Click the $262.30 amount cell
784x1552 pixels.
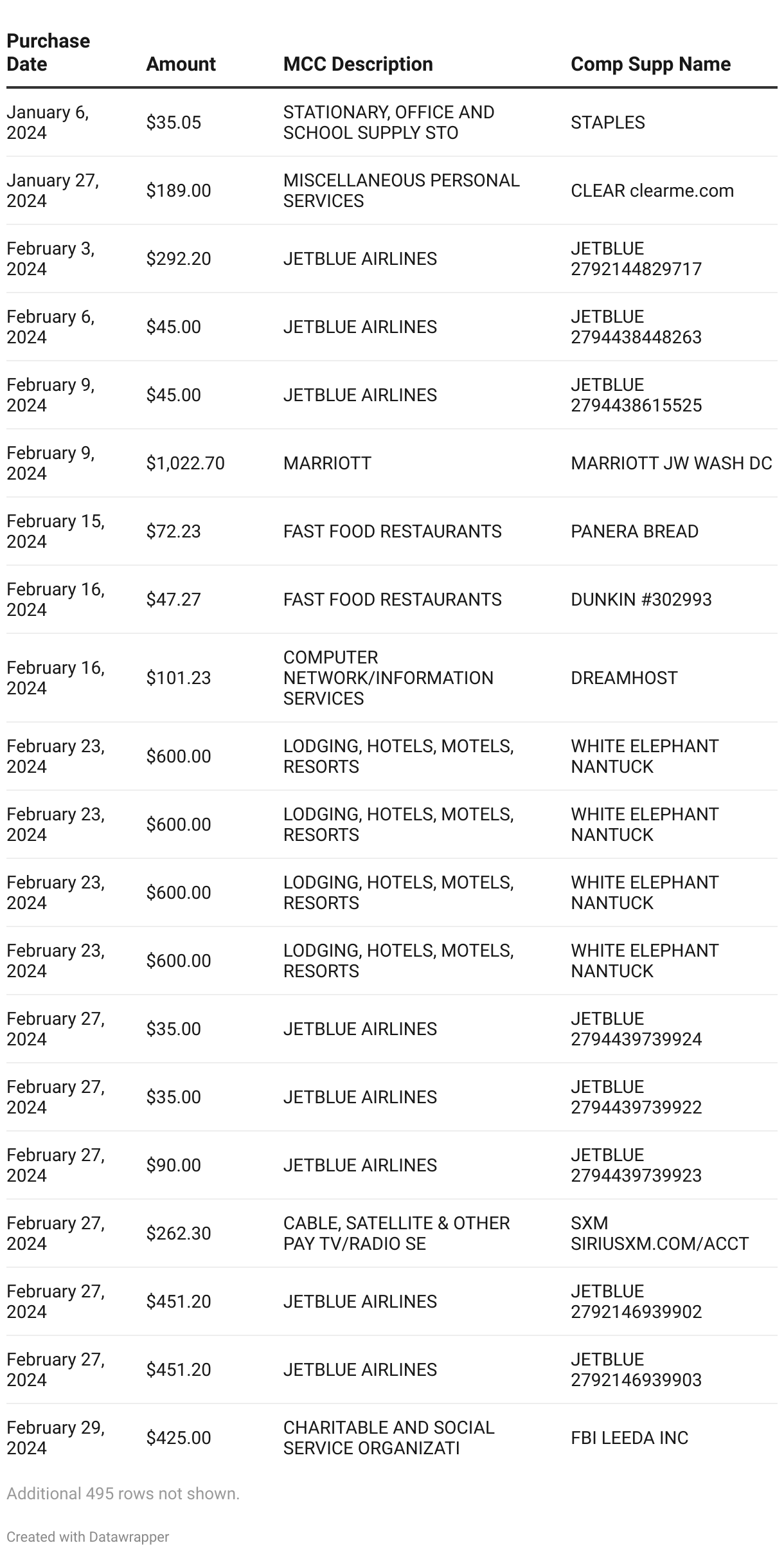coord(178,1234)
